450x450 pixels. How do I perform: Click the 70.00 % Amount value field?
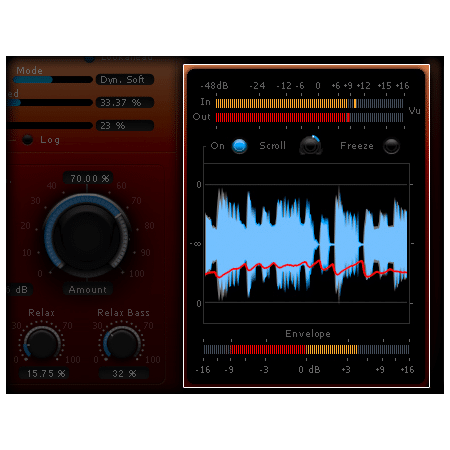(88, 178)
